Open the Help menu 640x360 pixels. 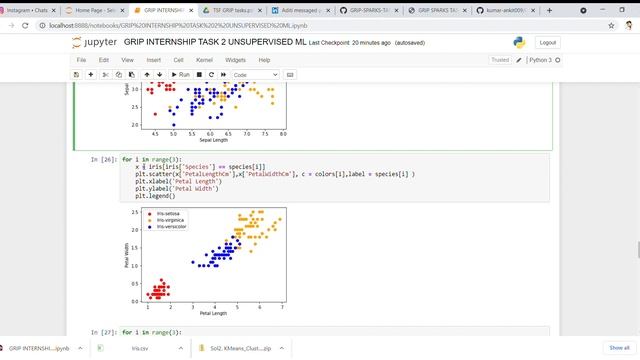pyautogui.click(x=264, y=60)
